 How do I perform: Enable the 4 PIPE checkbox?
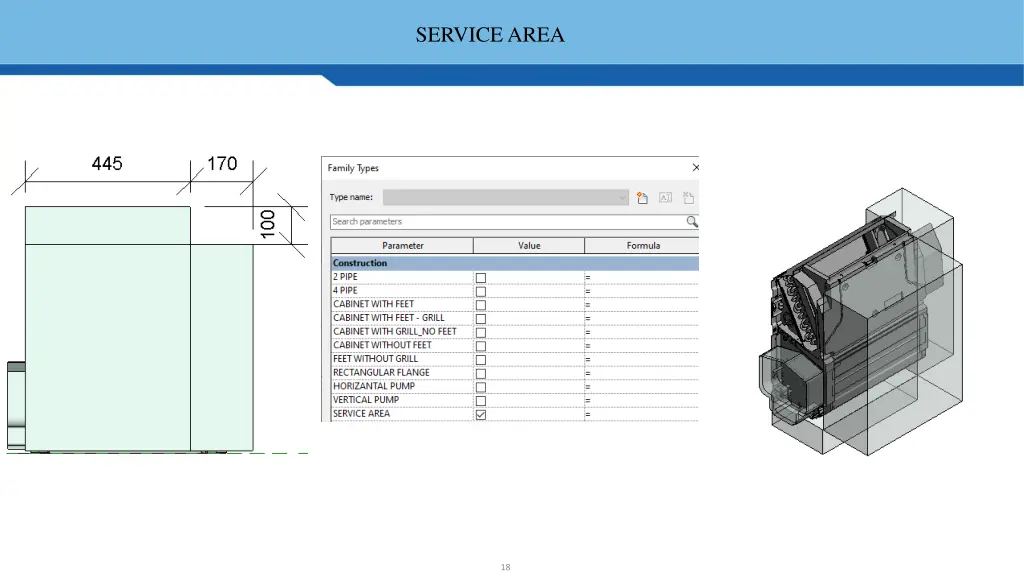481,291
